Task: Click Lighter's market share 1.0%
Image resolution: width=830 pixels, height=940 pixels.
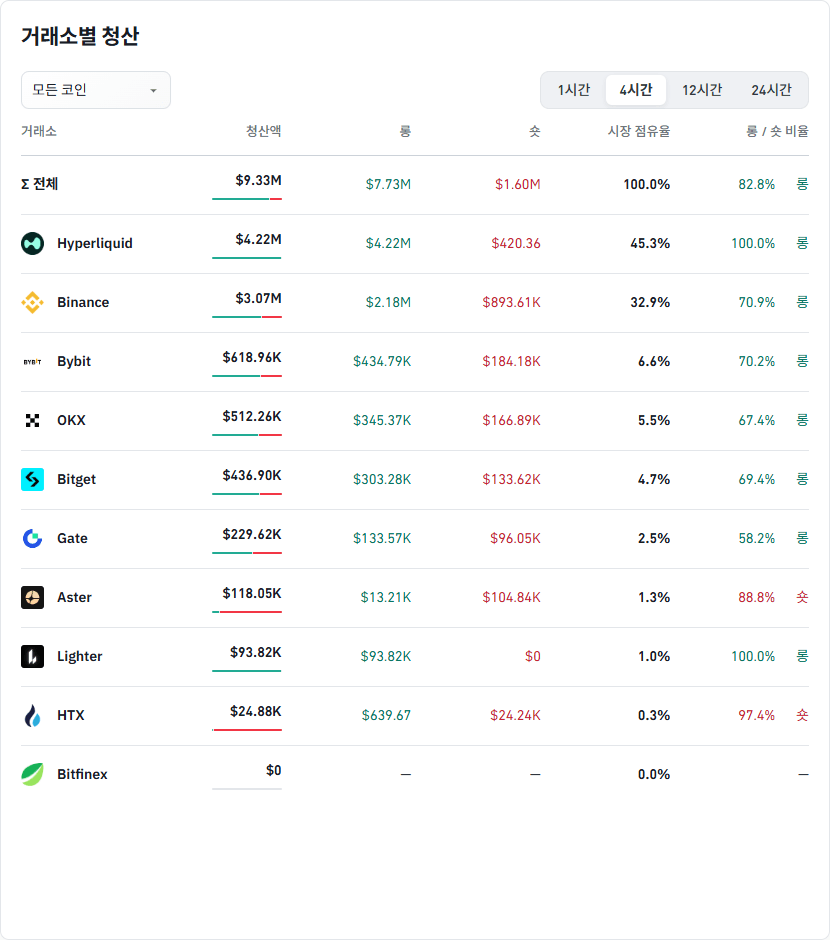Action: tap(654, 656)
